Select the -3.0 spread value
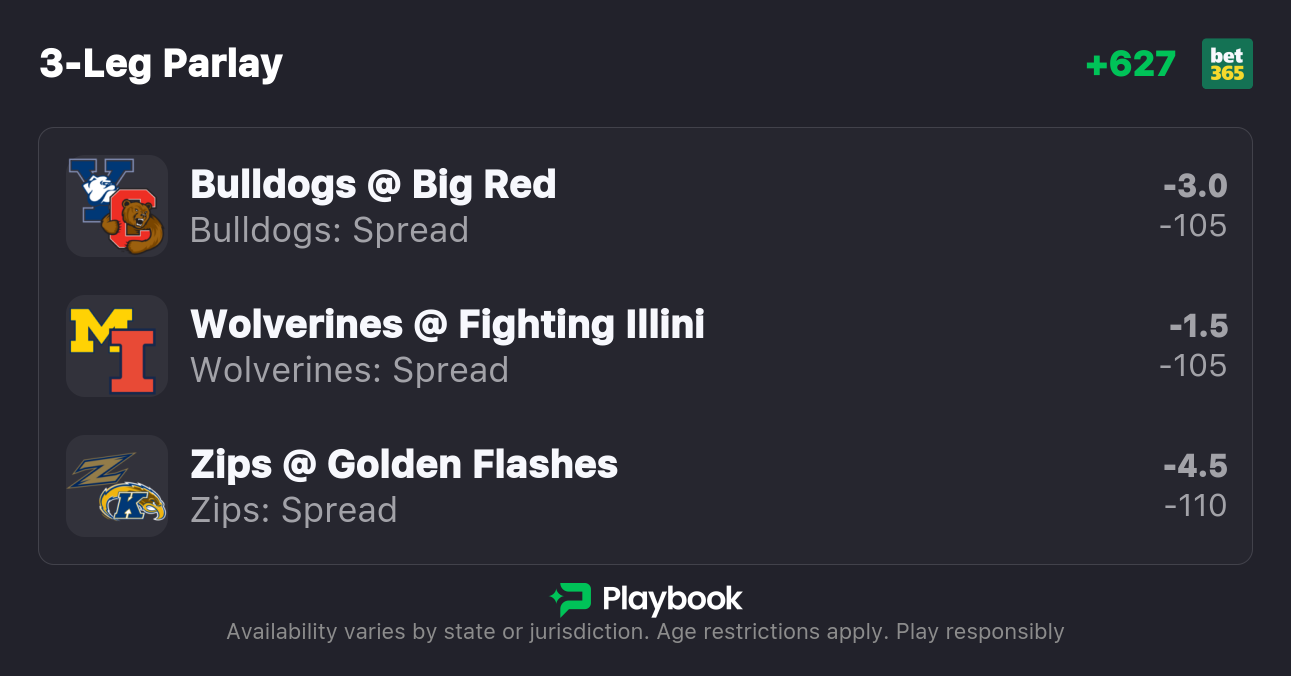The width and height of the screenshot is (1291, 676). (1195, 186)
